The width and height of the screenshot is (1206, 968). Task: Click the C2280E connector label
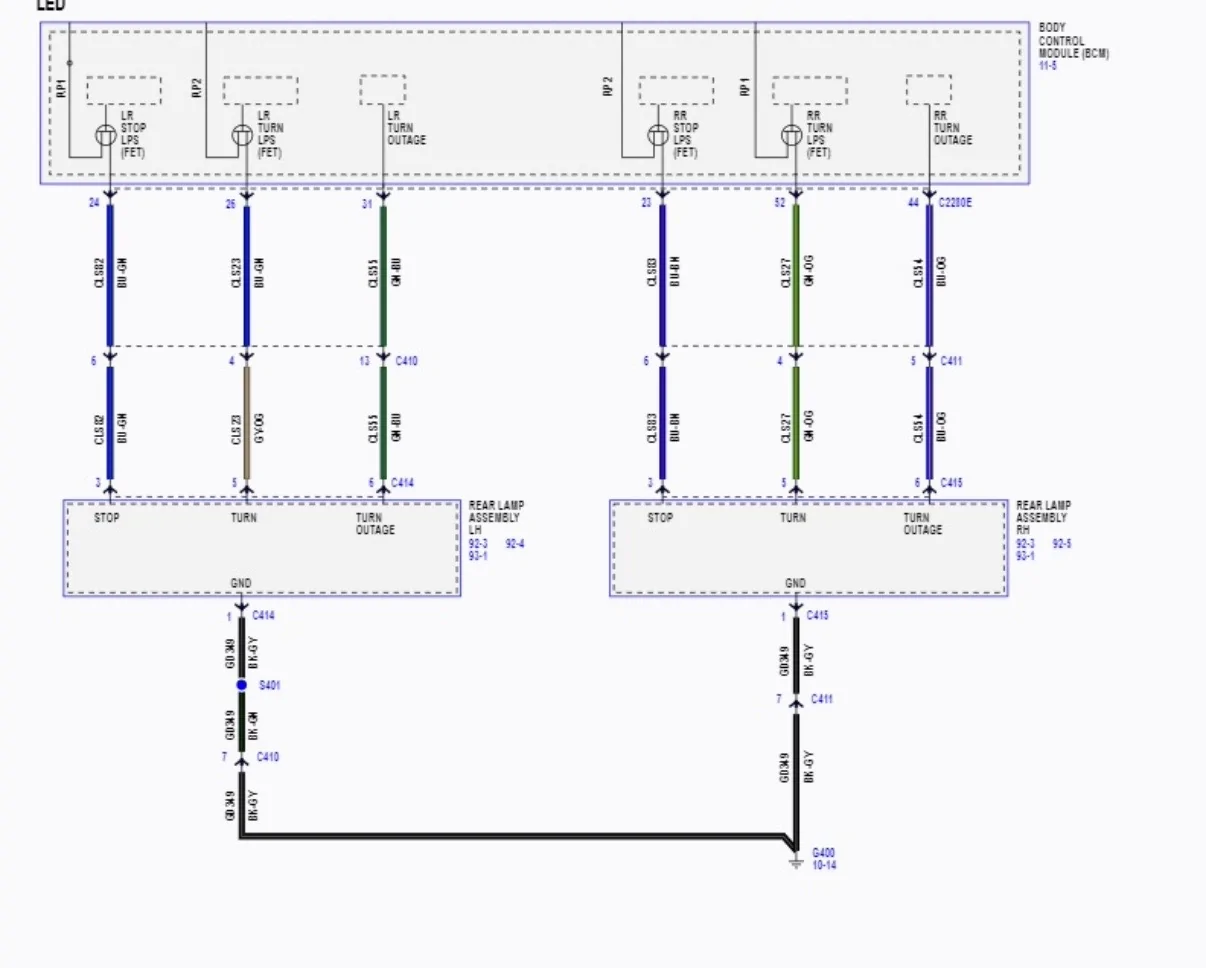pyautogui.click(x=957, y=204)
